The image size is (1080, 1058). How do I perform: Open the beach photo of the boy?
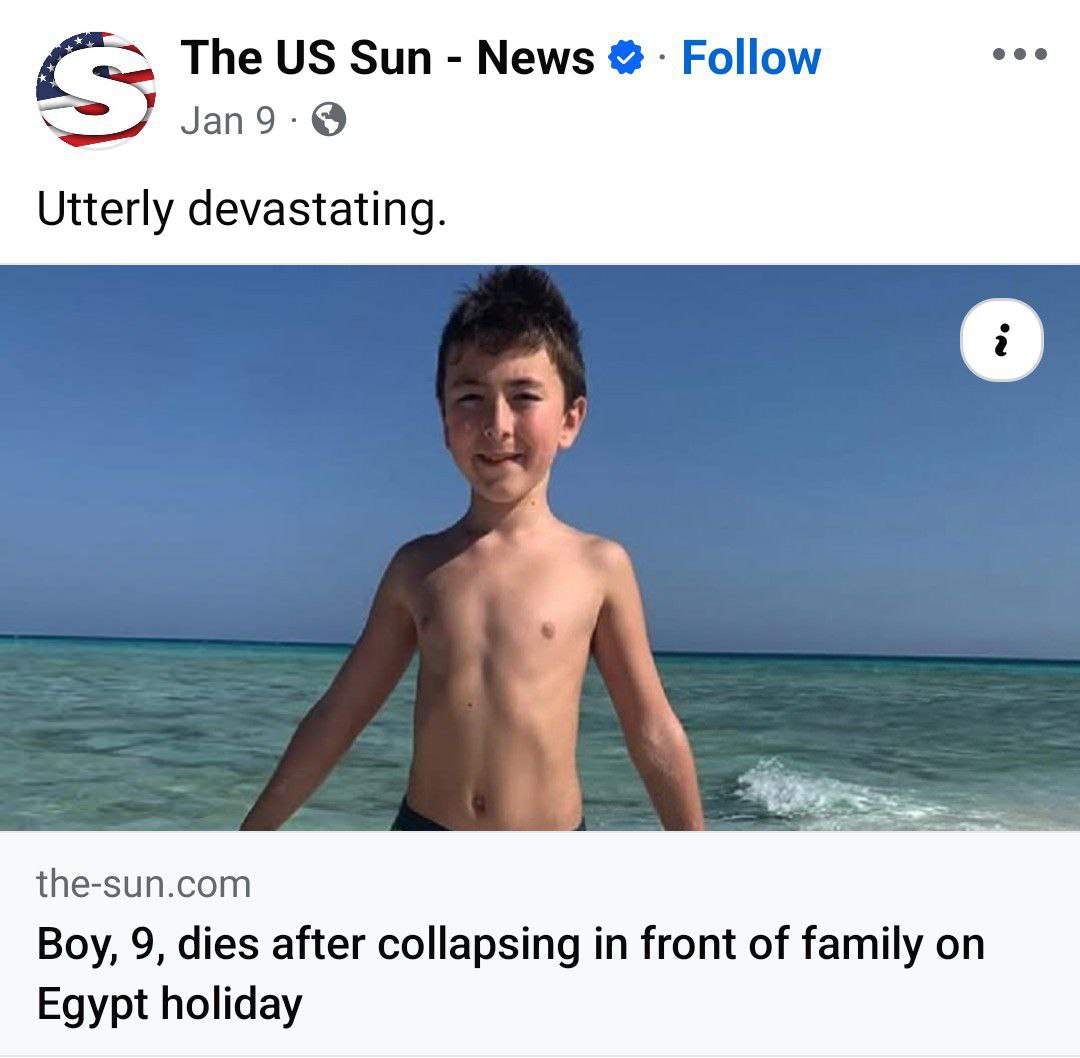(x=540, y=548)
